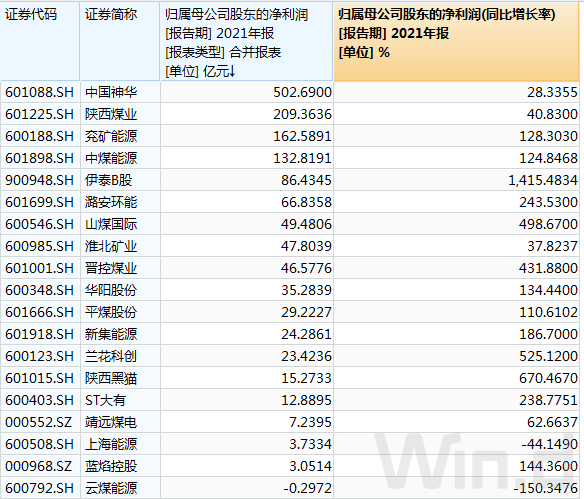Select the 兰花科创 row name
The height and width of the screenshot is (499, 584).
click(111, 356)
